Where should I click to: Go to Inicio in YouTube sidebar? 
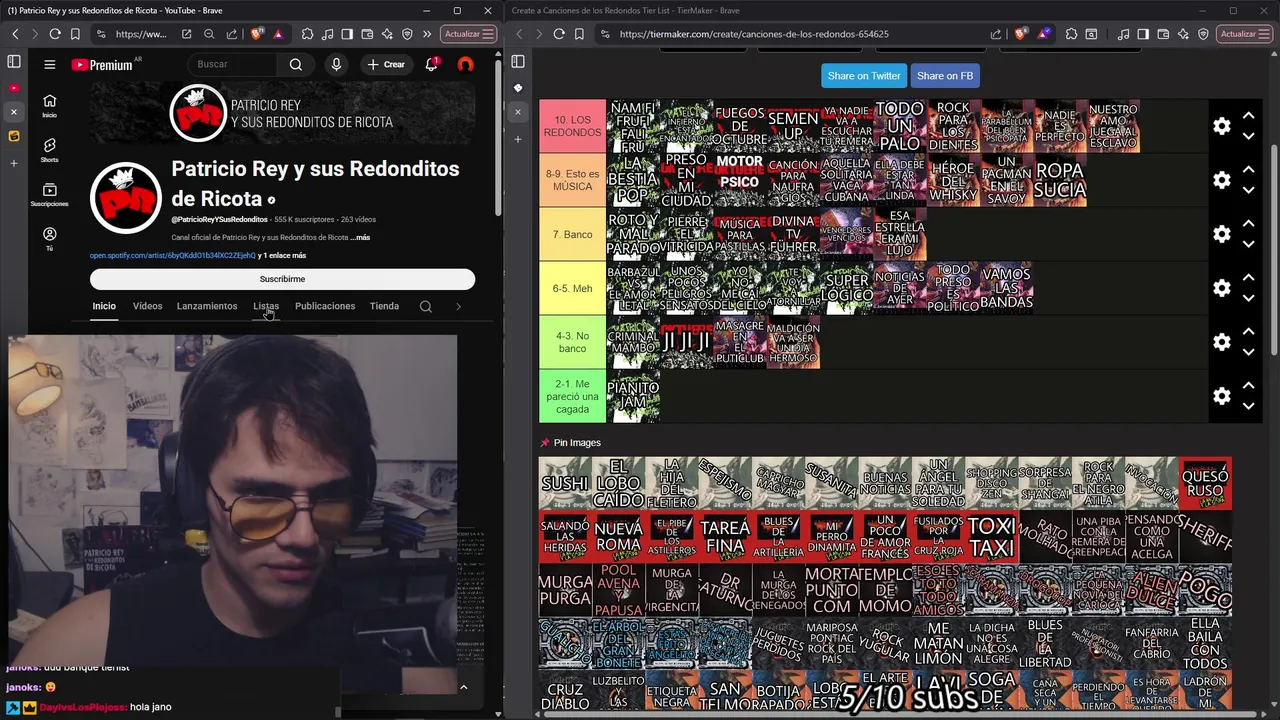coord(49,106)
